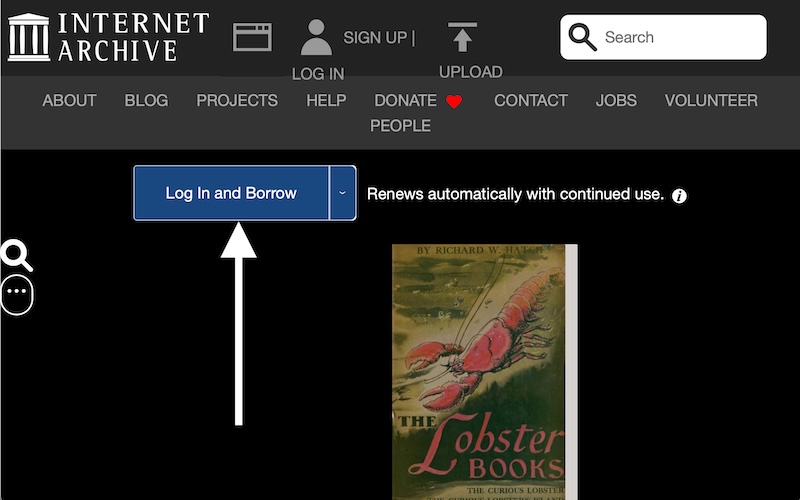
Task: Click the user avatar icon
Action: pos(316,37)
